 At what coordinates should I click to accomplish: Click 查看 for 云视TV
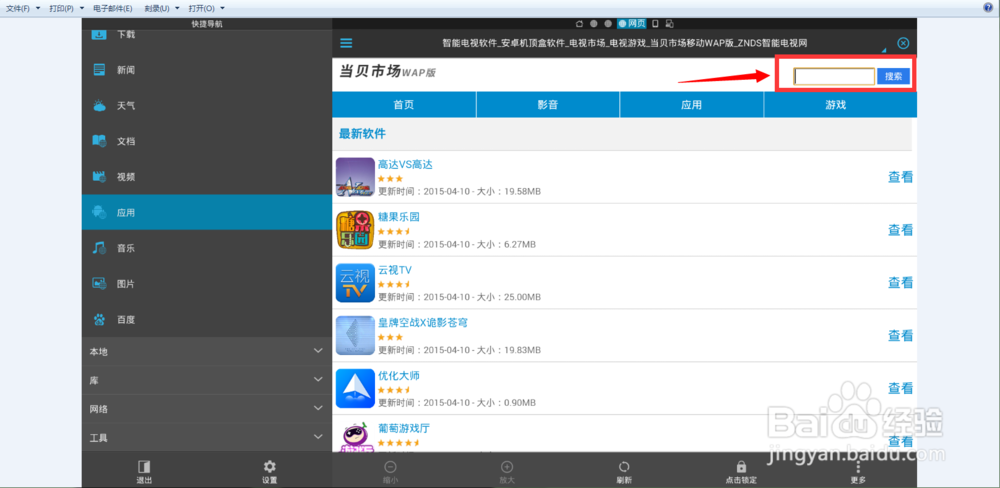901,283
